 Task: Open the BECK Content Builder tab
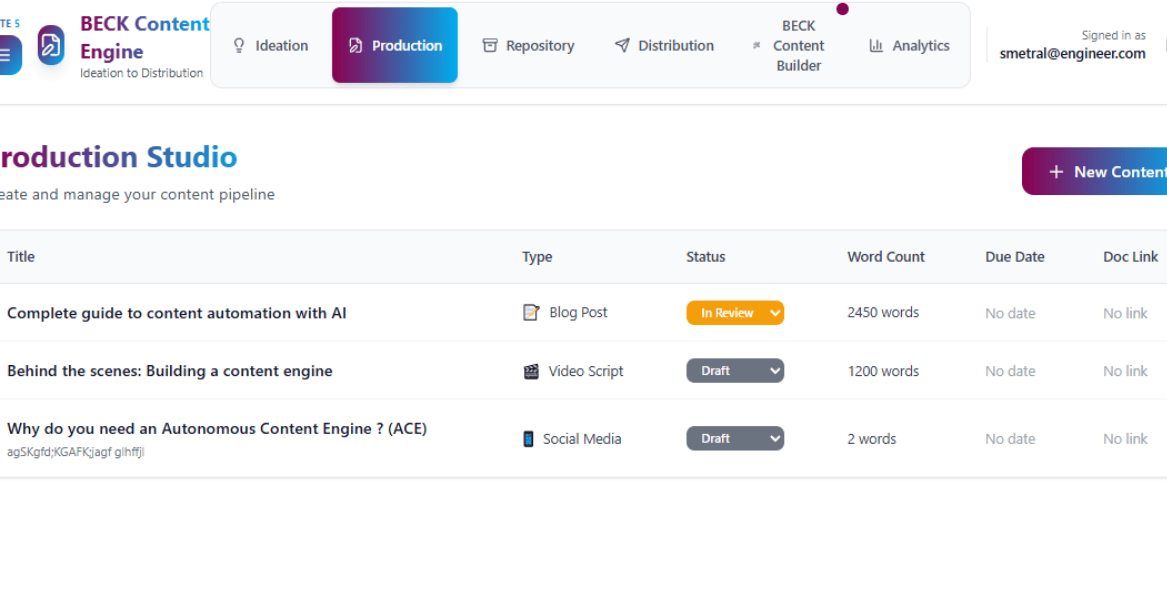[x=798, y=46]
